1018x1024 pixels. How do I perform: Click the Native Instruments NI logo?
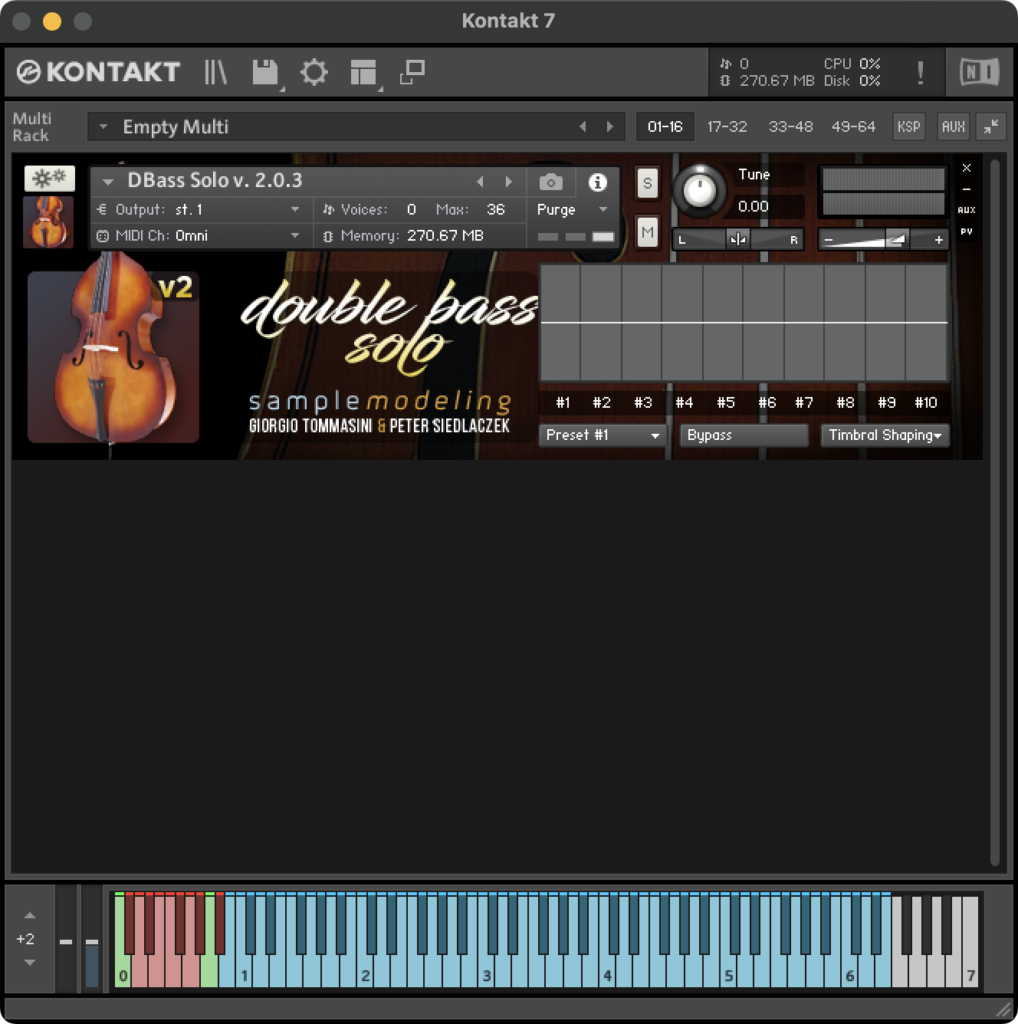point(979,72)
